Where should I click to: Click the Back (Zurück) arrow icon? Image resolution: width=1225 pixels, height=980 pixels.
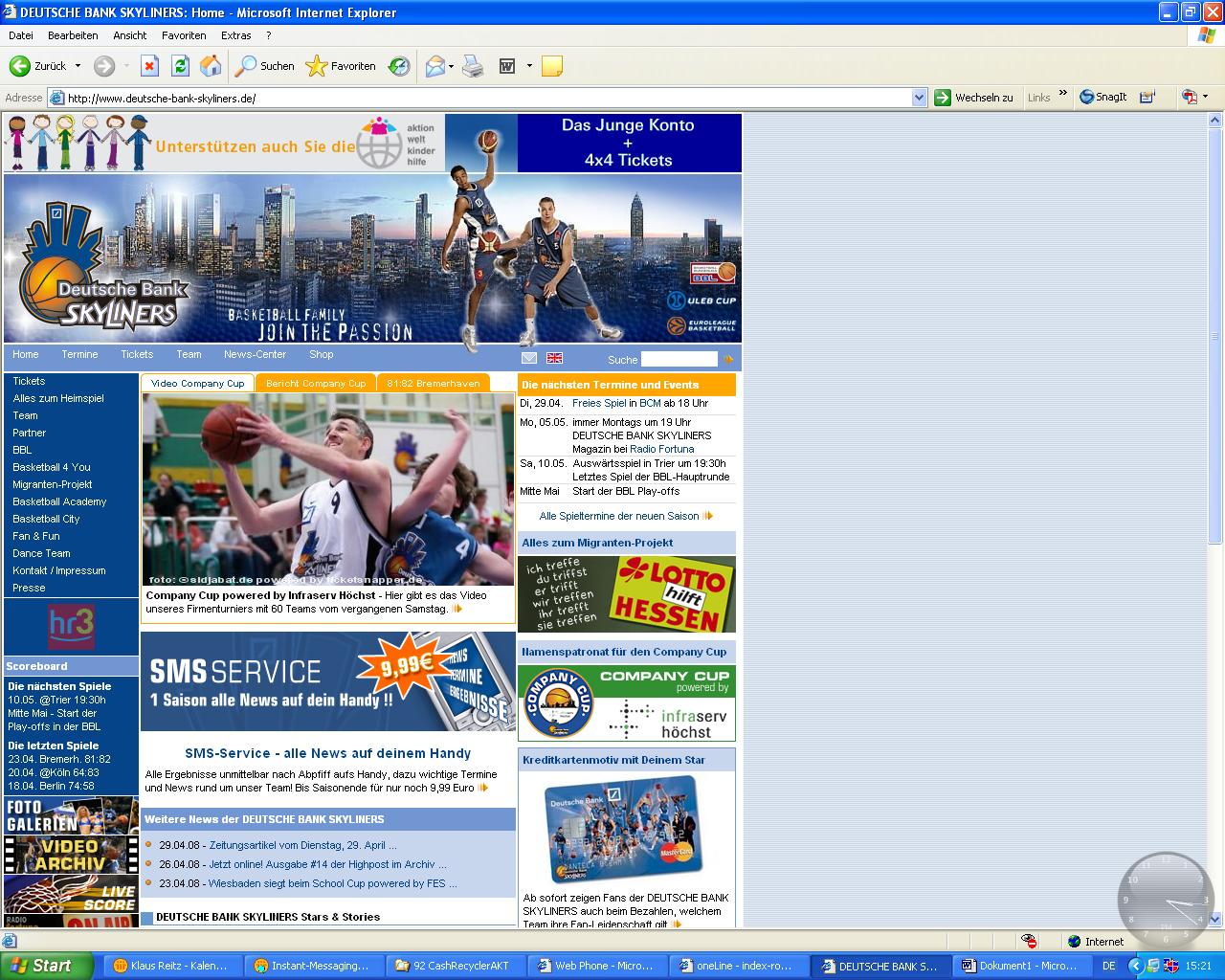19,66
